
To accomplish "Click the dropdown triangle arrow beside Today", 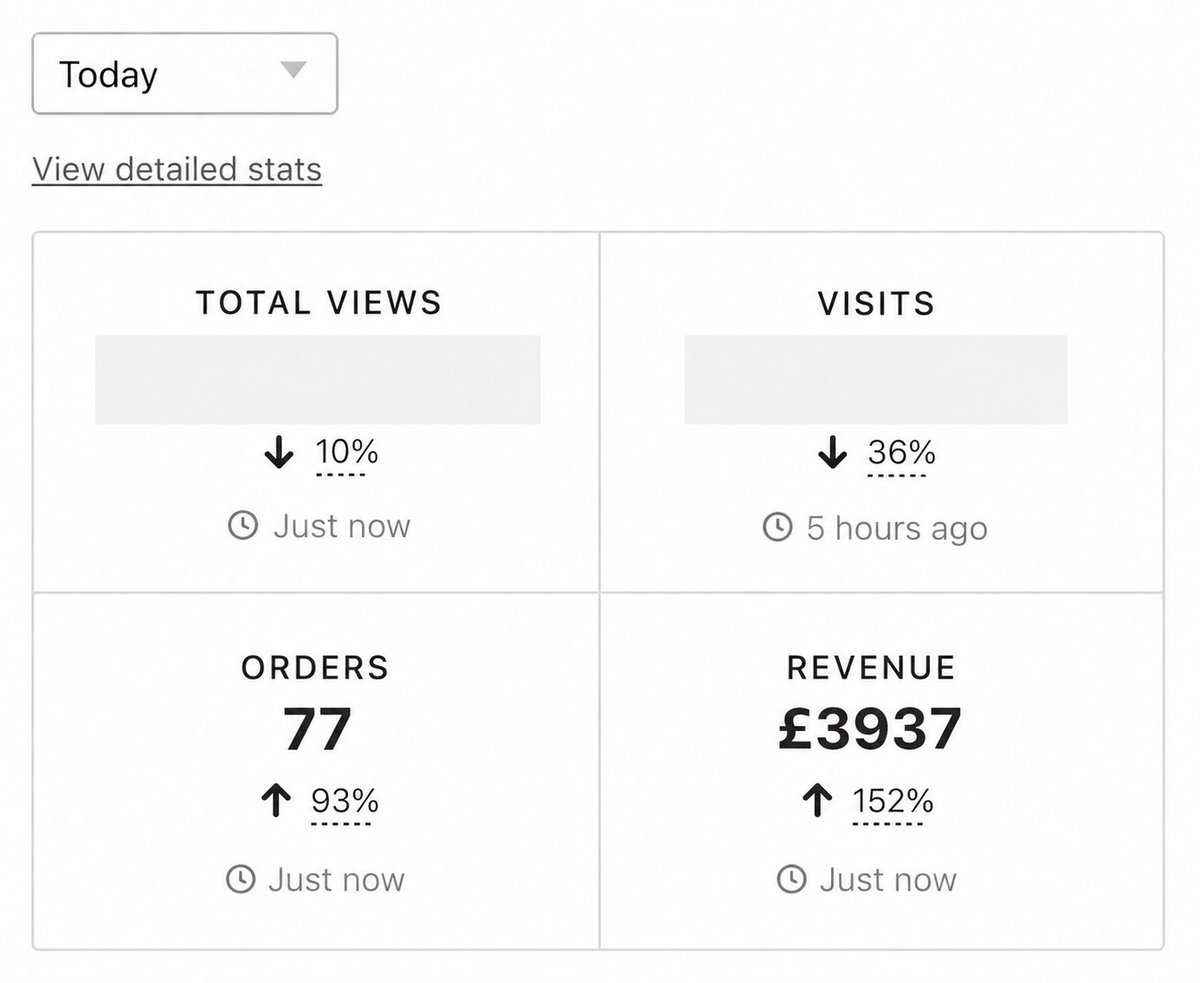I will click(292, 70).
